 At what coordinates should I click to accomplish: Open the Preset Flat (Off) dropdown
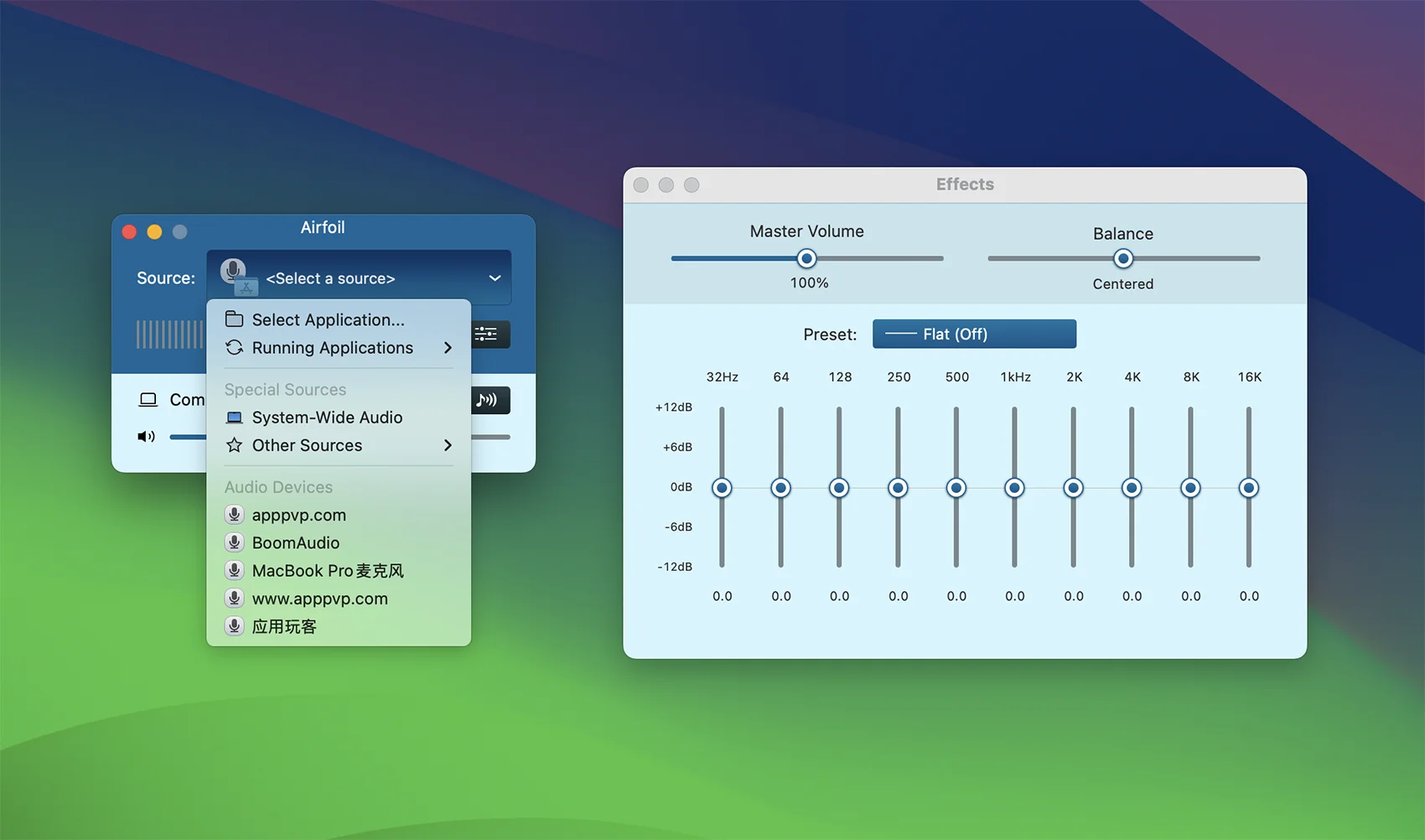(x=974, y=334)
